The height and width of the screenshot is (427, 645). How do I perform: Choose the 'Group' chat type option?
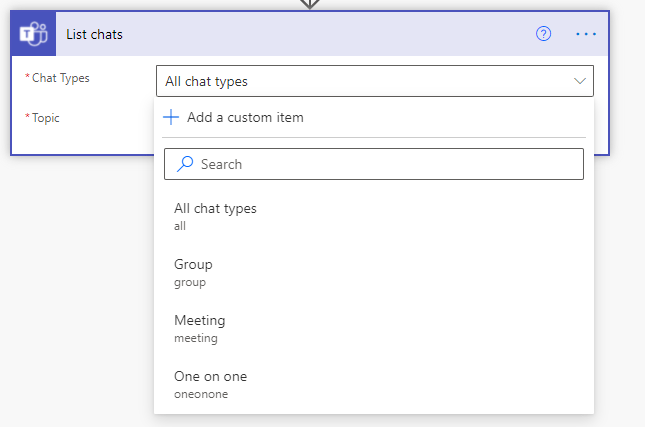(193, 265)
